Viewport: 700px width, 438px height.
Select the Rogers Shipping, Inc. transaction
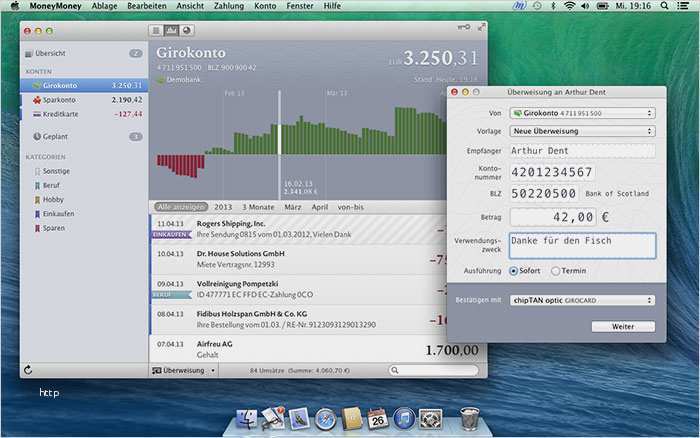(298, 229)
